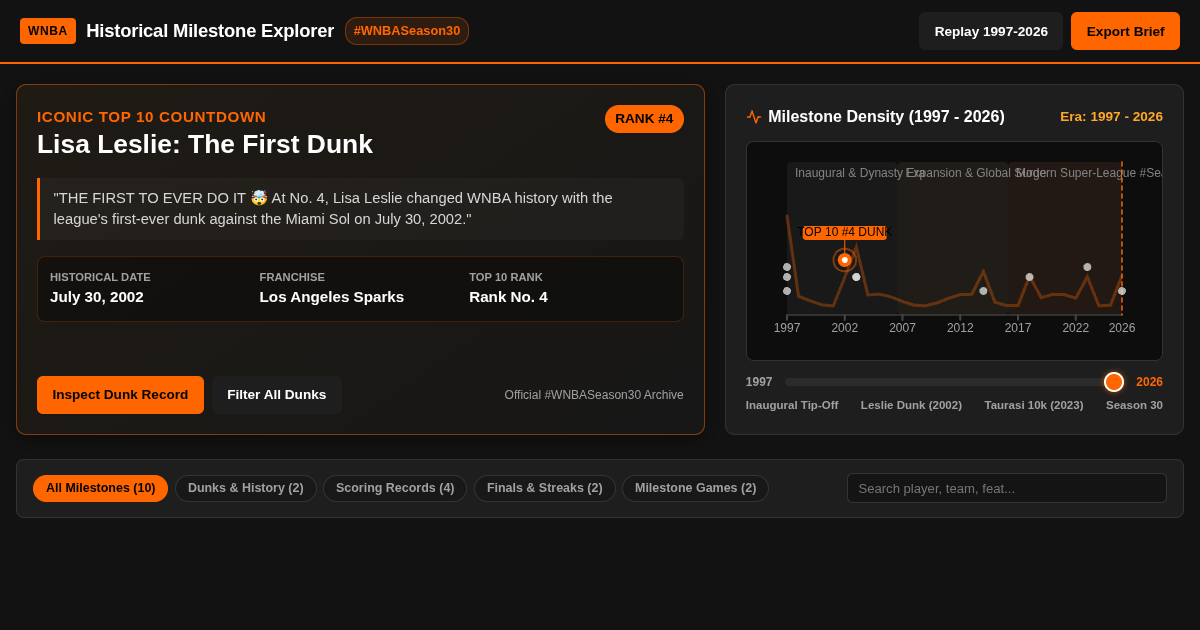1200x630 pixels.
Task: Select the milestone dot at 2026 dashed line
Action: (1122, 291)
